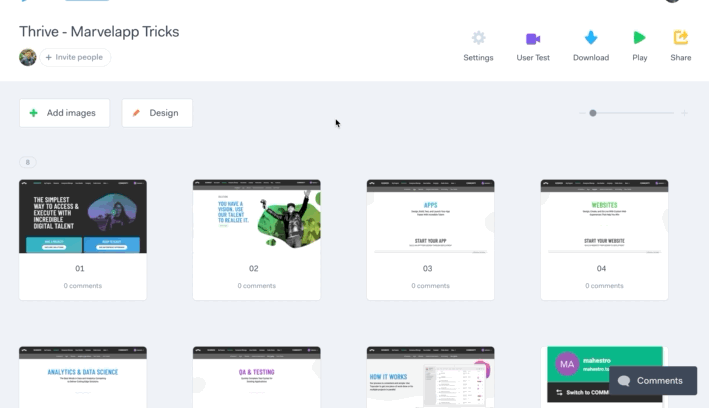Open the Settings gear icon
The height and width of the screenshot is (408, 709).
click(x=478, y=38)
